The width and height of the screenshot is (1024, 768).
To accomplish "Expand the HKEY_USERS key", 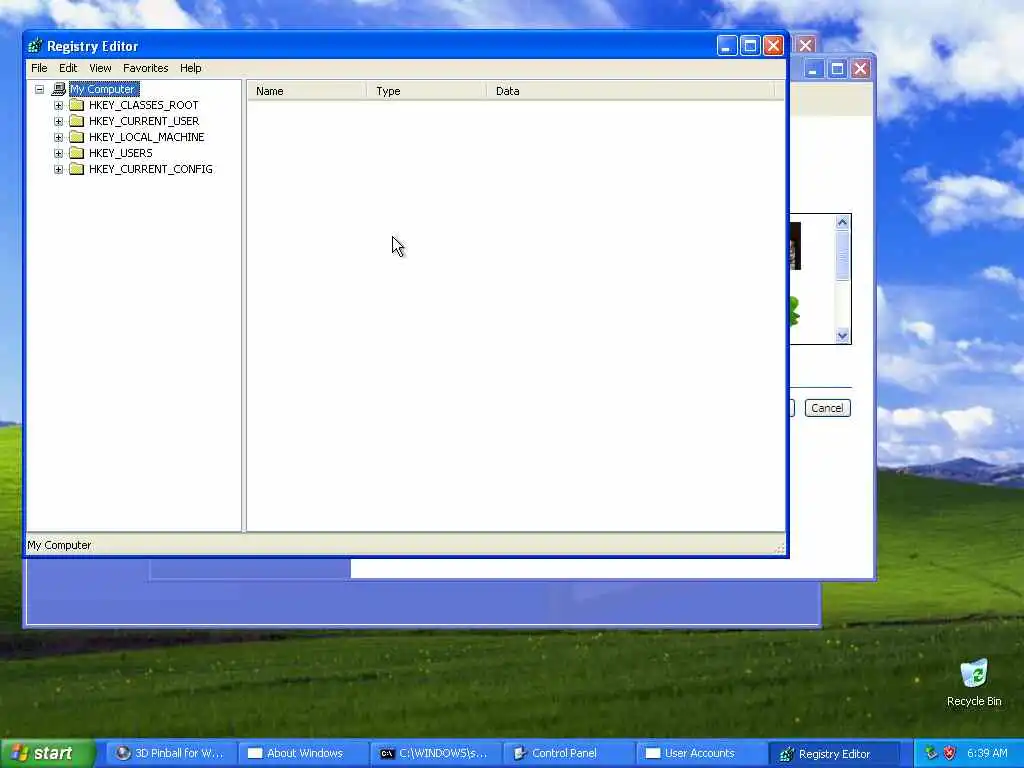I will point(59,153).
